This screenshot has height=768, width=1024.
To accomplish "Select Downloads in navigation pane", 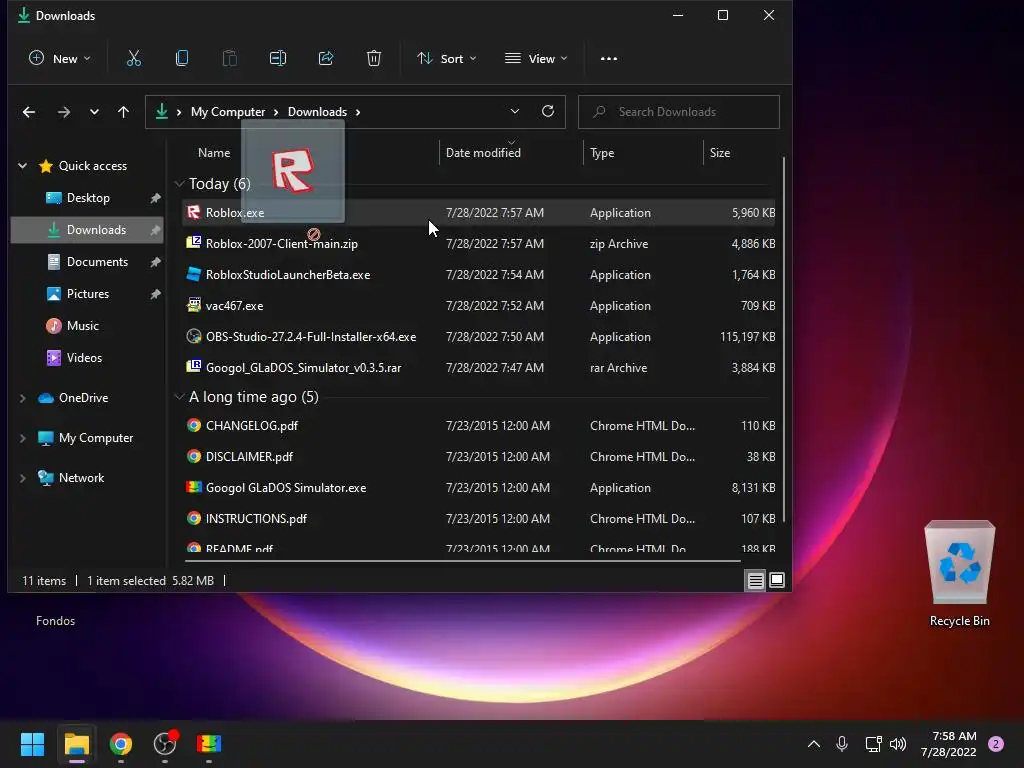I will tap(88, 230).
